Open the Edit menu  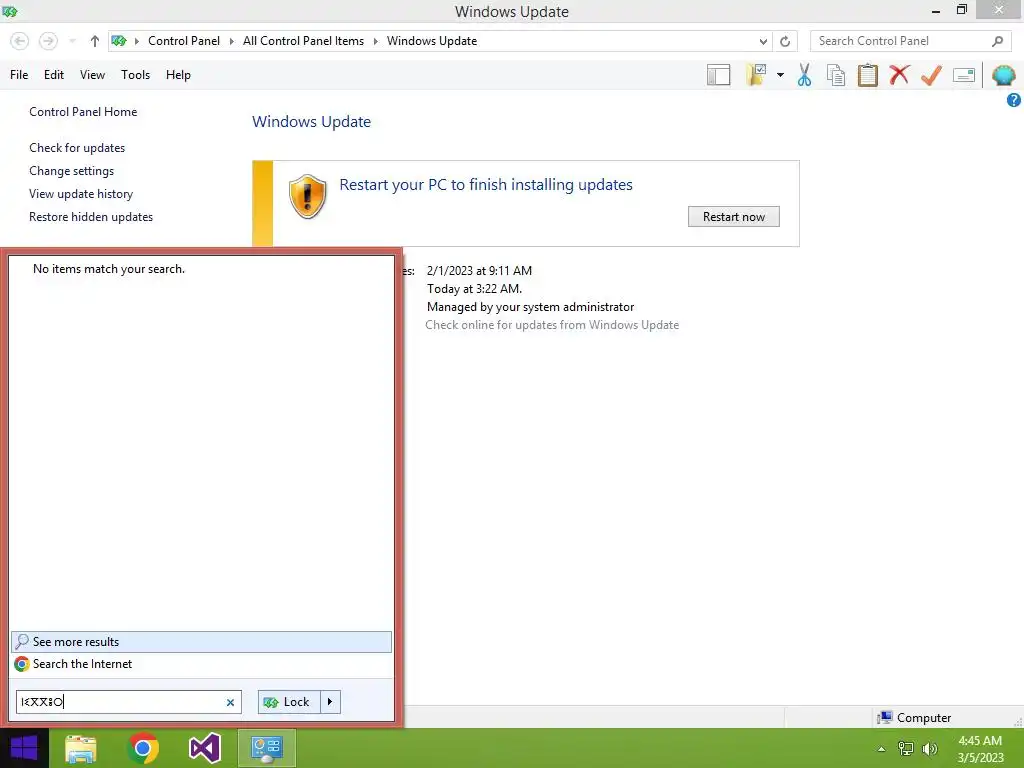(54, 75)
